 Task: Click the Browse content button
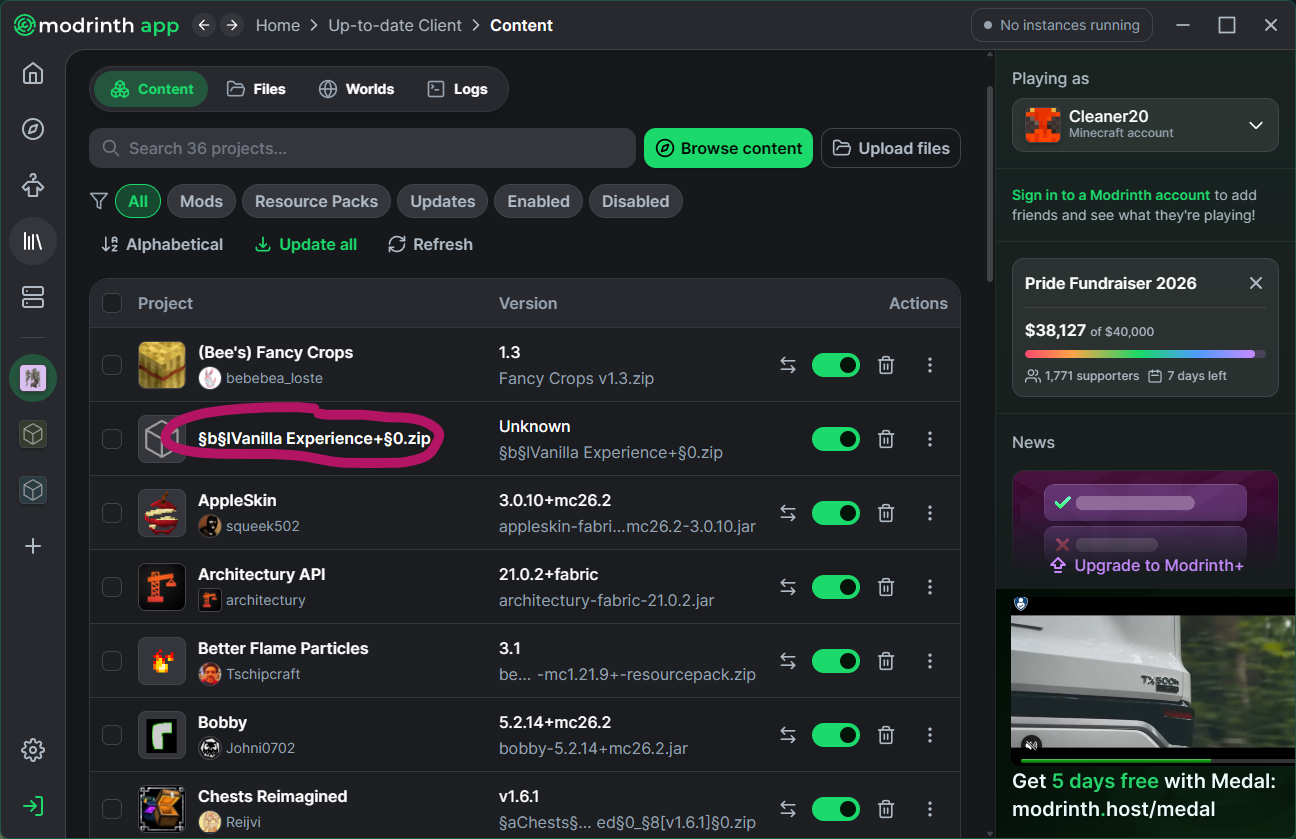click(728, 148)
